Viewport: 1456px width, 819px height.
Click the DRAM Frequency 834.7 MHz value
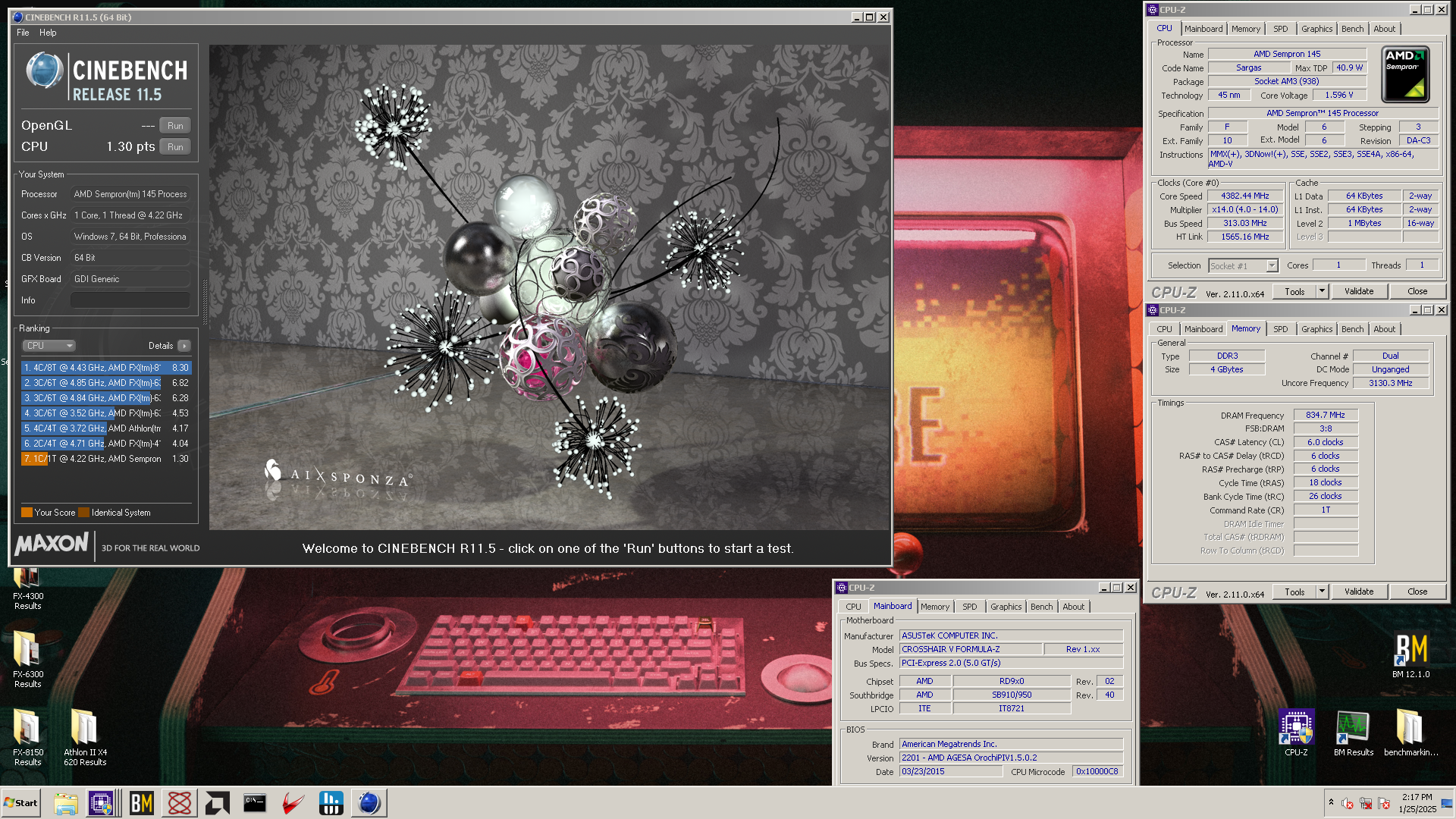1325,415
